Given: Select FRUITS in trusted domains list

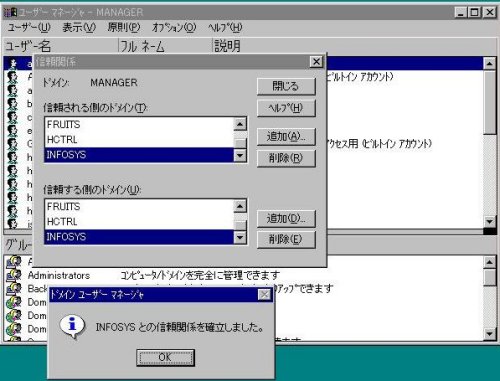Looking at the screenshot, I should tap(139, 125).
